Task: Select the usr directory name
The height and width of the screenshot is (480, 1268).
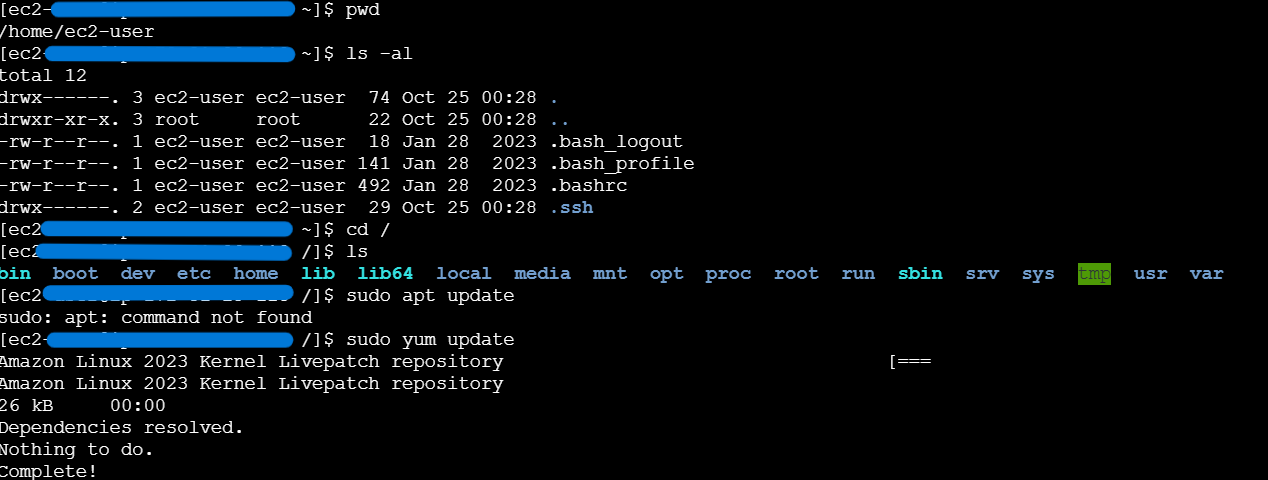Action: [x=1150, y=274]
